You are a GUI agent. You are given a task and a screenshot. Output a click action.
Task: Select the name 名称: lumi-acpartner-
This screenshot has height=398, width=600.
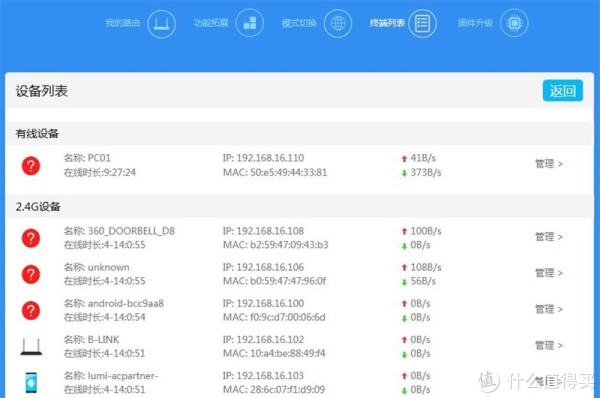111,376
